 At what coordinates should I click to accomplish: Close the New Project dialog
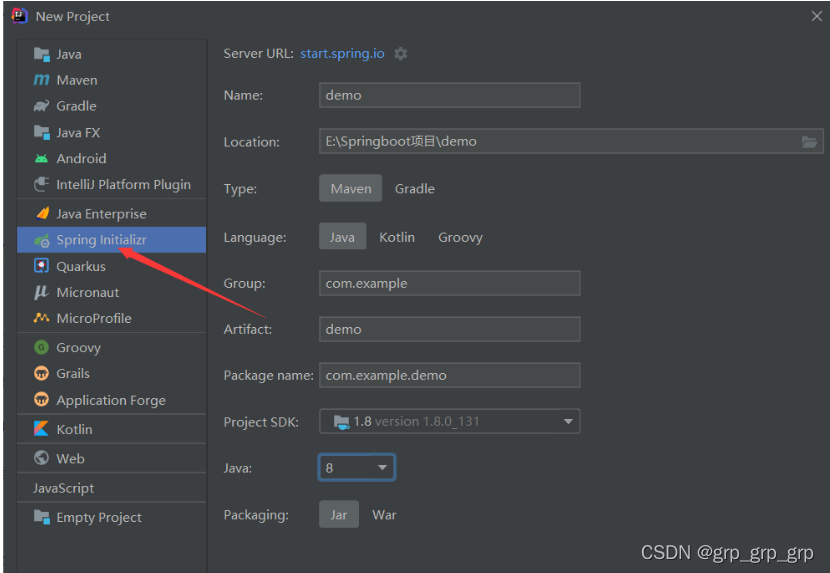[x=816, y=16]
